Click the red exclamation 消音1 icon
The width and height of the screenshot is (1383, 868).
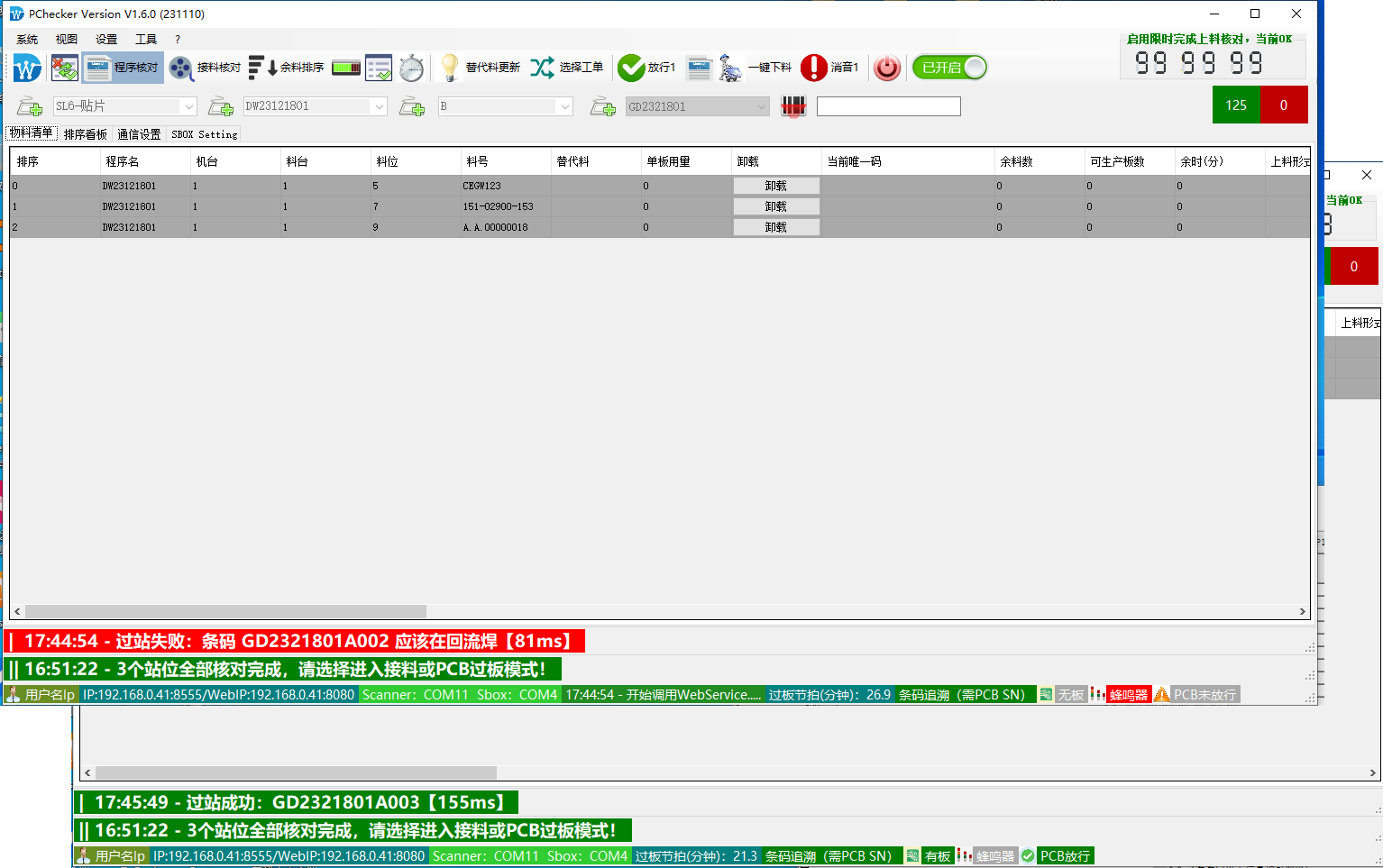(813, 68)
